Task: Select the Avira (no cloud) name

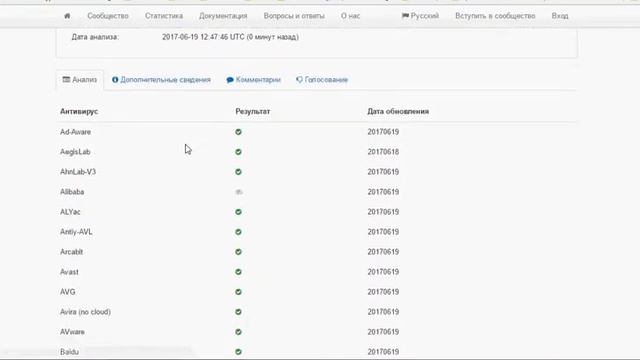Action: [x=85, y=312]
